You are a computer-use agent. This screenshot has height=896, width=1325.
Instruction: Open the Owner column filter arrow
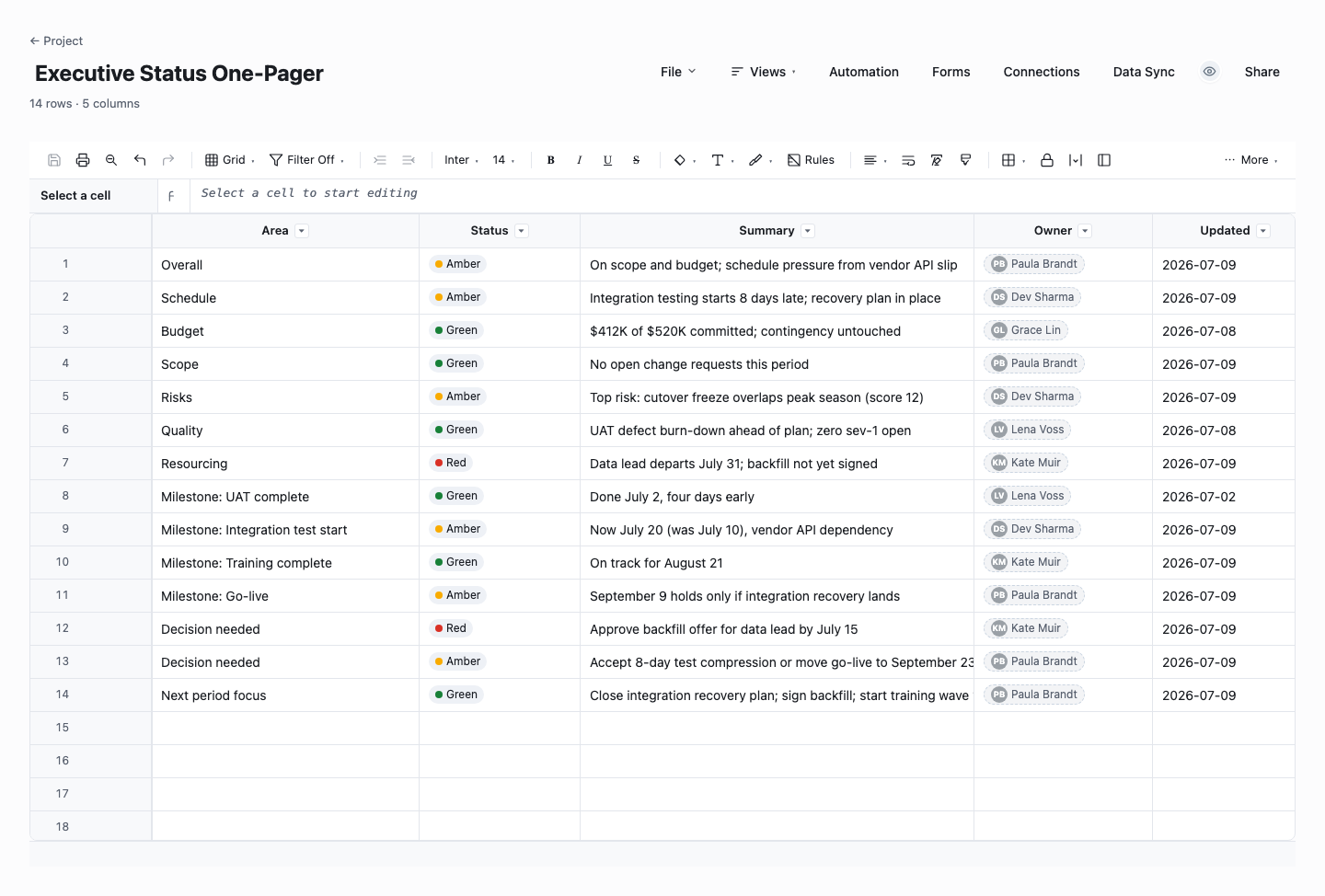(x=1085, y=231)
